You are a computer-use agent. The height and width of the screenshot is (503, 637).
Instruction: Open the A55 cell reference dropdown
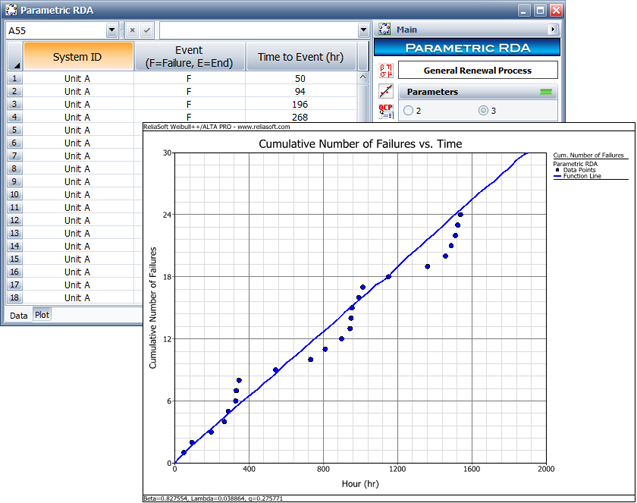(x=110, y=31)
